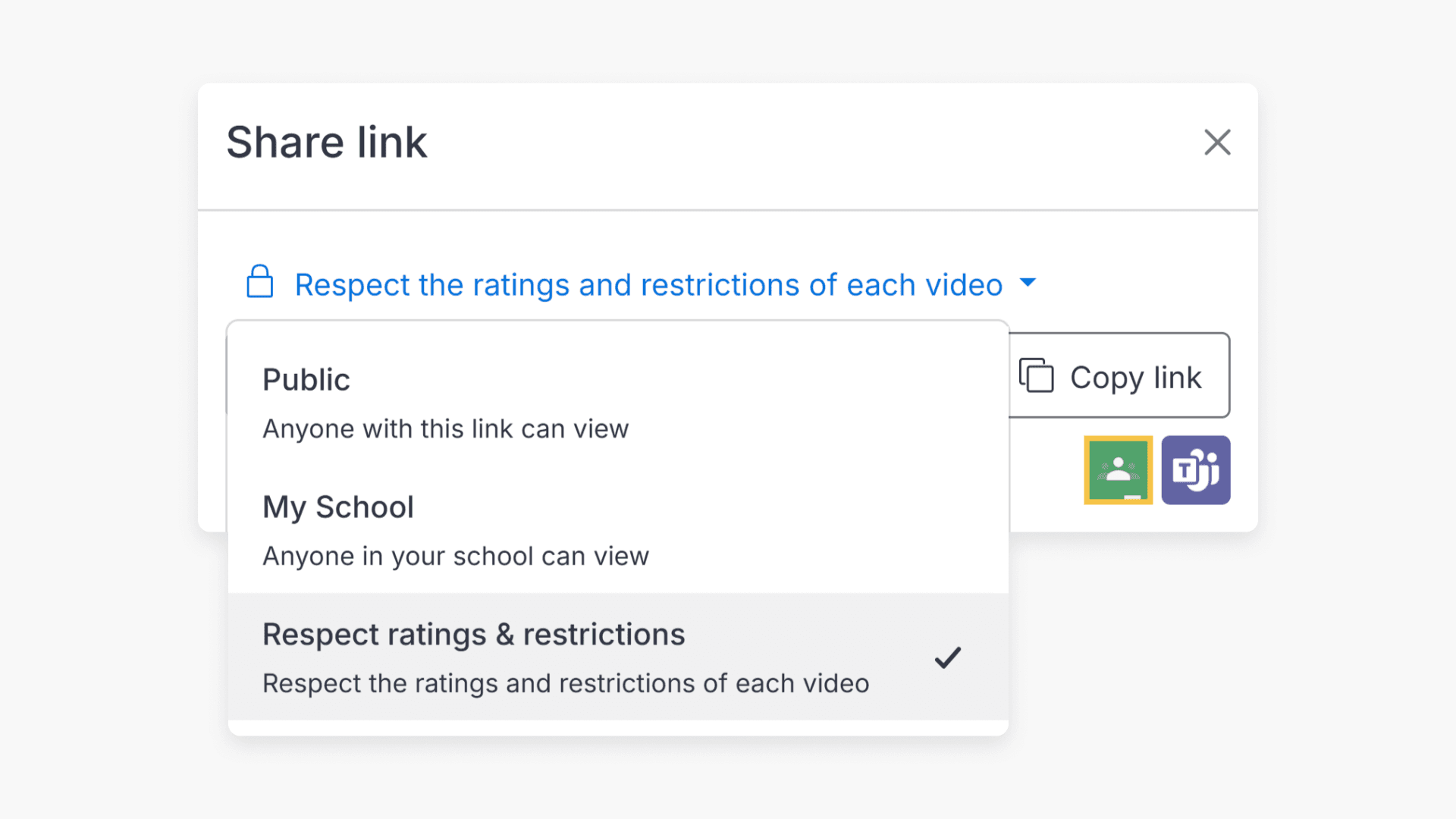Click the caret beside the restrictions text

pyautogui.click(x=1029, y=282)
